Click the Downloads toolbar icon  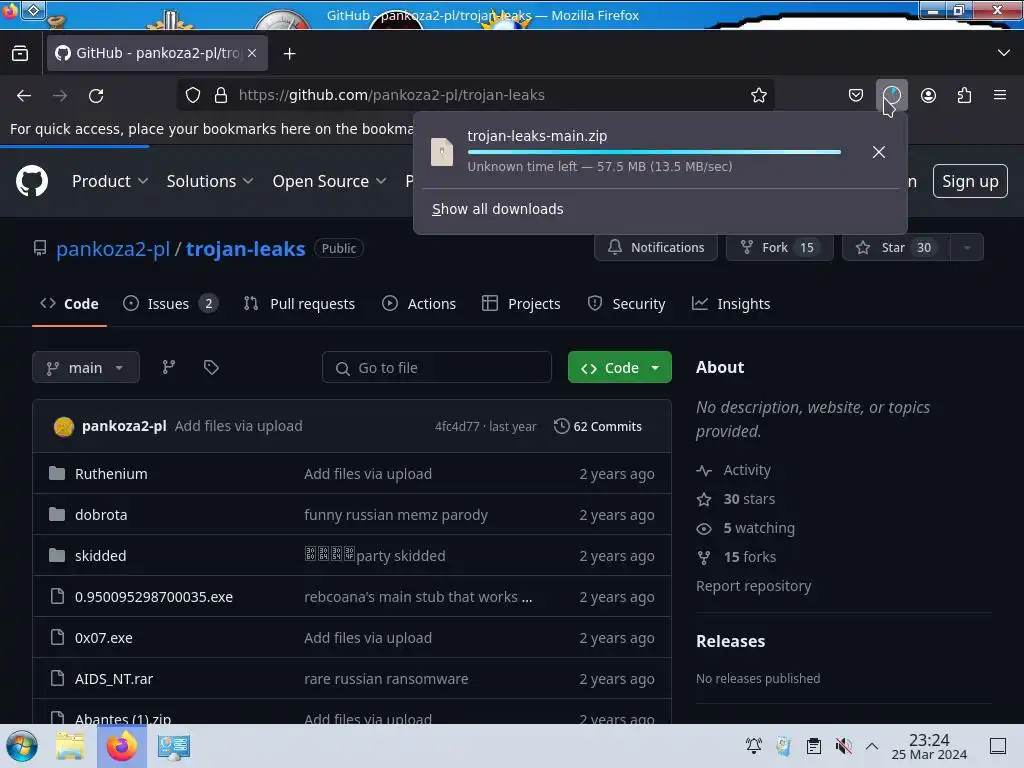pos(891,95)
